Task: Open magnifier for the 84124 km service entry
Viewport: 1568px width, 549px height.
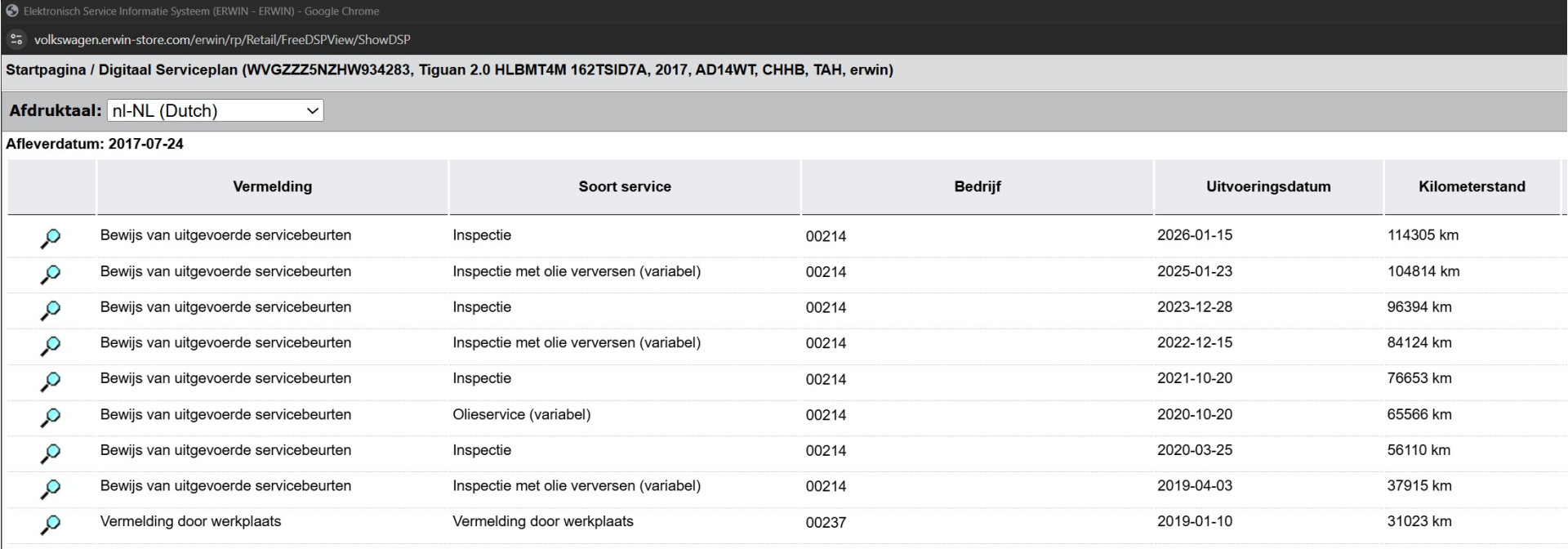Action: click(50, 346)
